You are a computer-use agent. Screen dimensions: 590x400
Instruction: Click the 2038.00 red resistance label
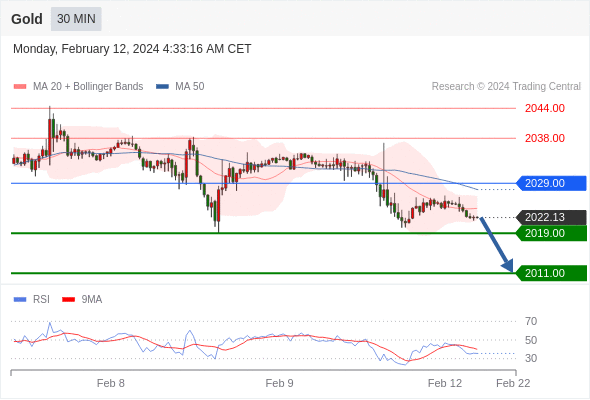544,138
